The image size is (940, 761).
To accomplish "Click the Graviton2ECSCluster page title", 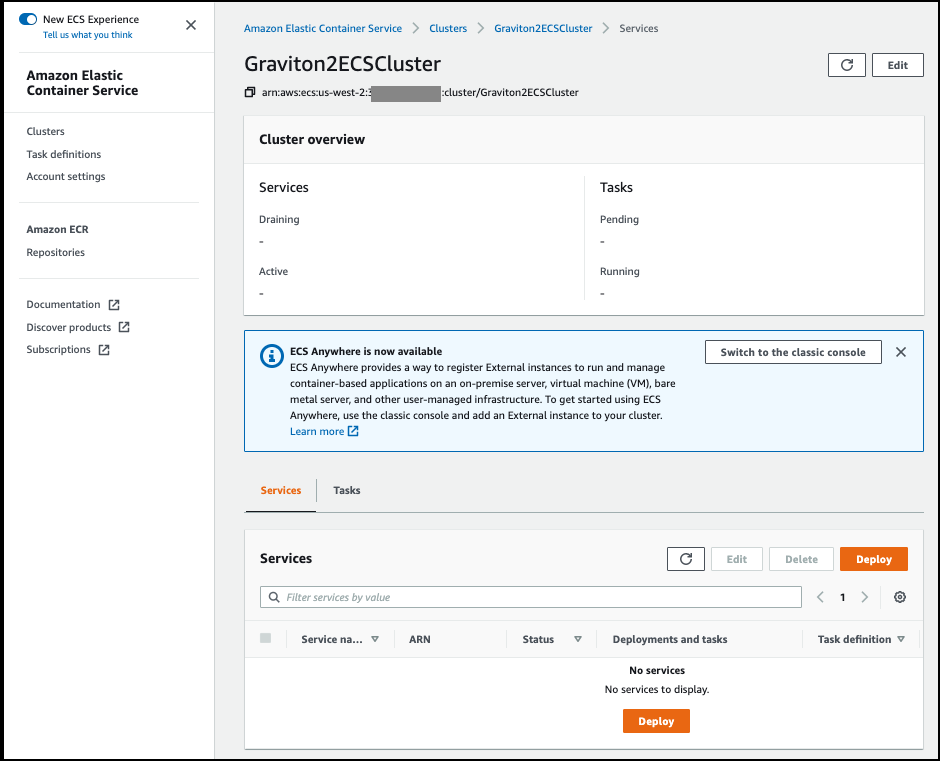I will pyautogui.click(x=342, y=64).
